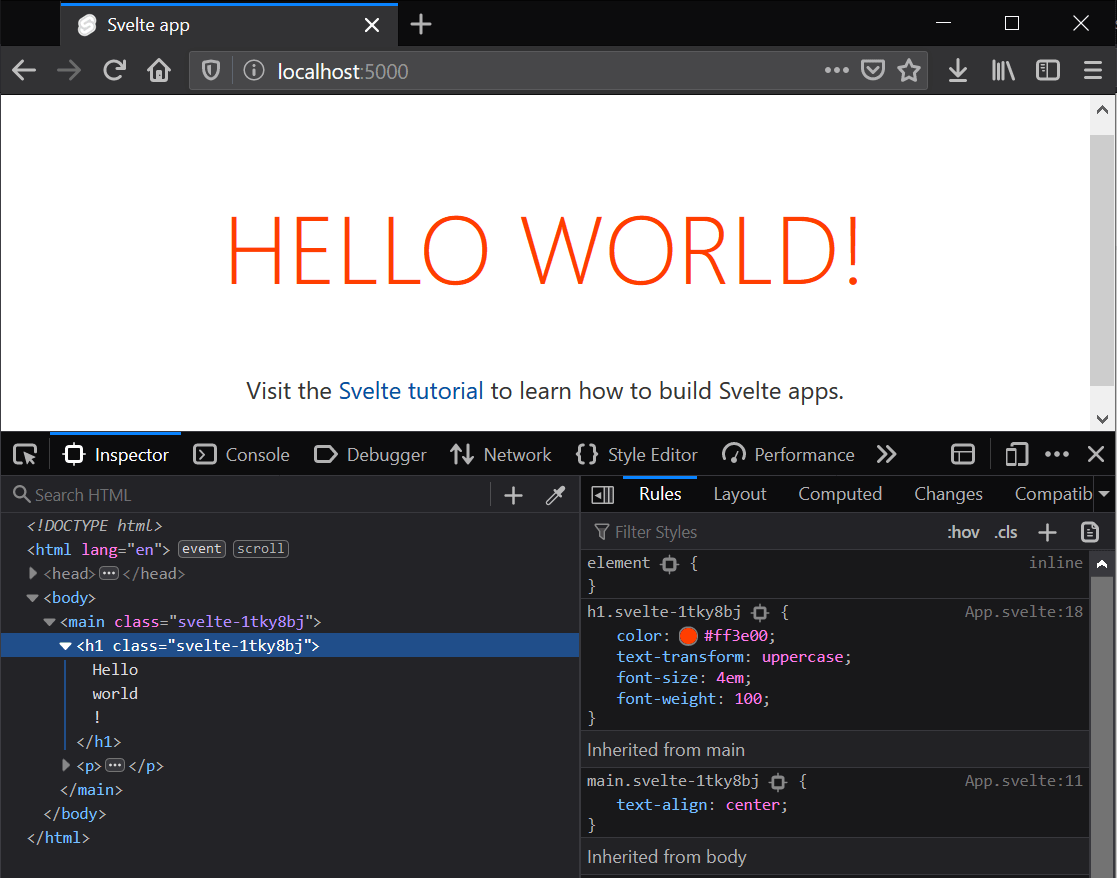Activate the eyedropper color picker
This screenshot has height=878, width=1117.
[x=556, y=494]
